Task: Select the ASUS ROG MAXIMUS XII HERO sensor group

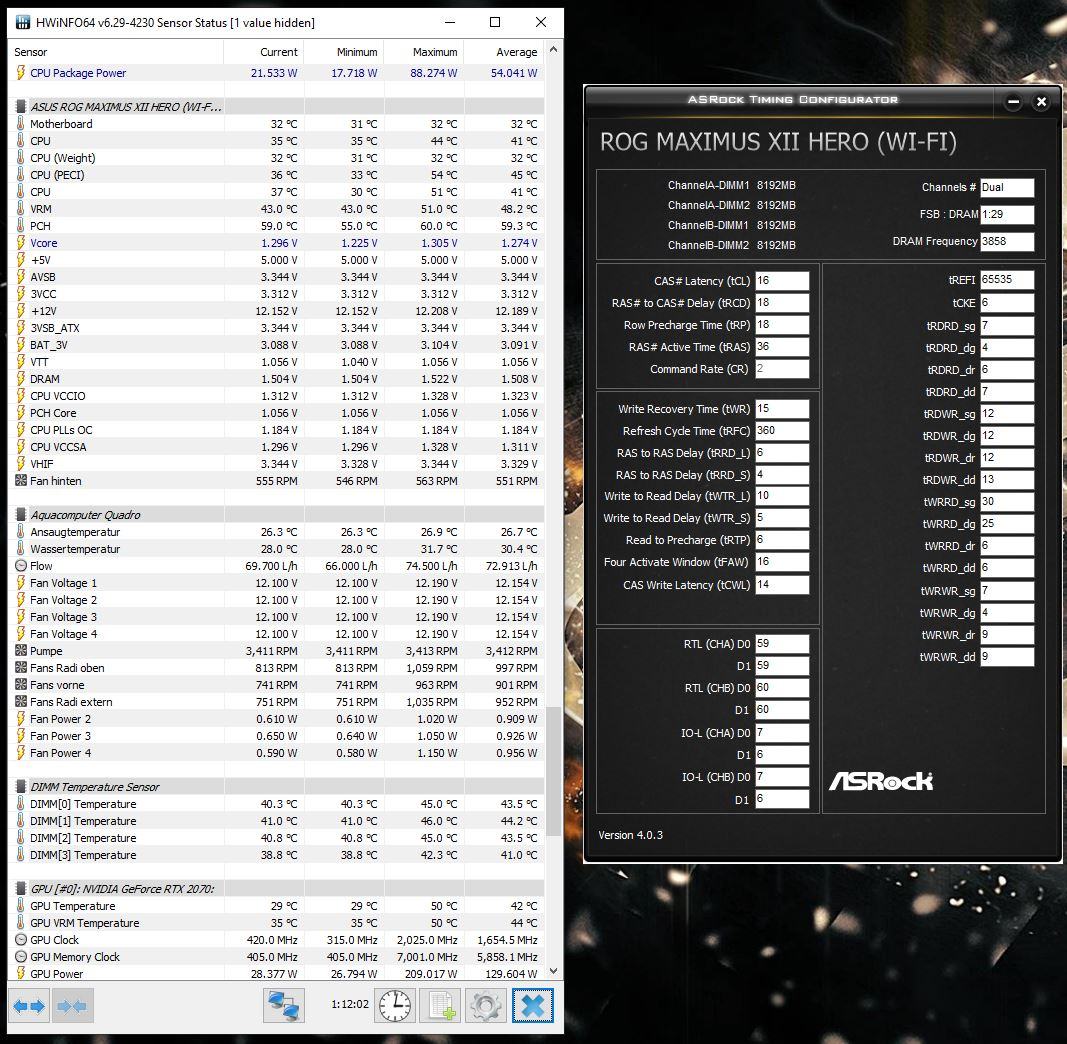Action: [x=276, y=107]
